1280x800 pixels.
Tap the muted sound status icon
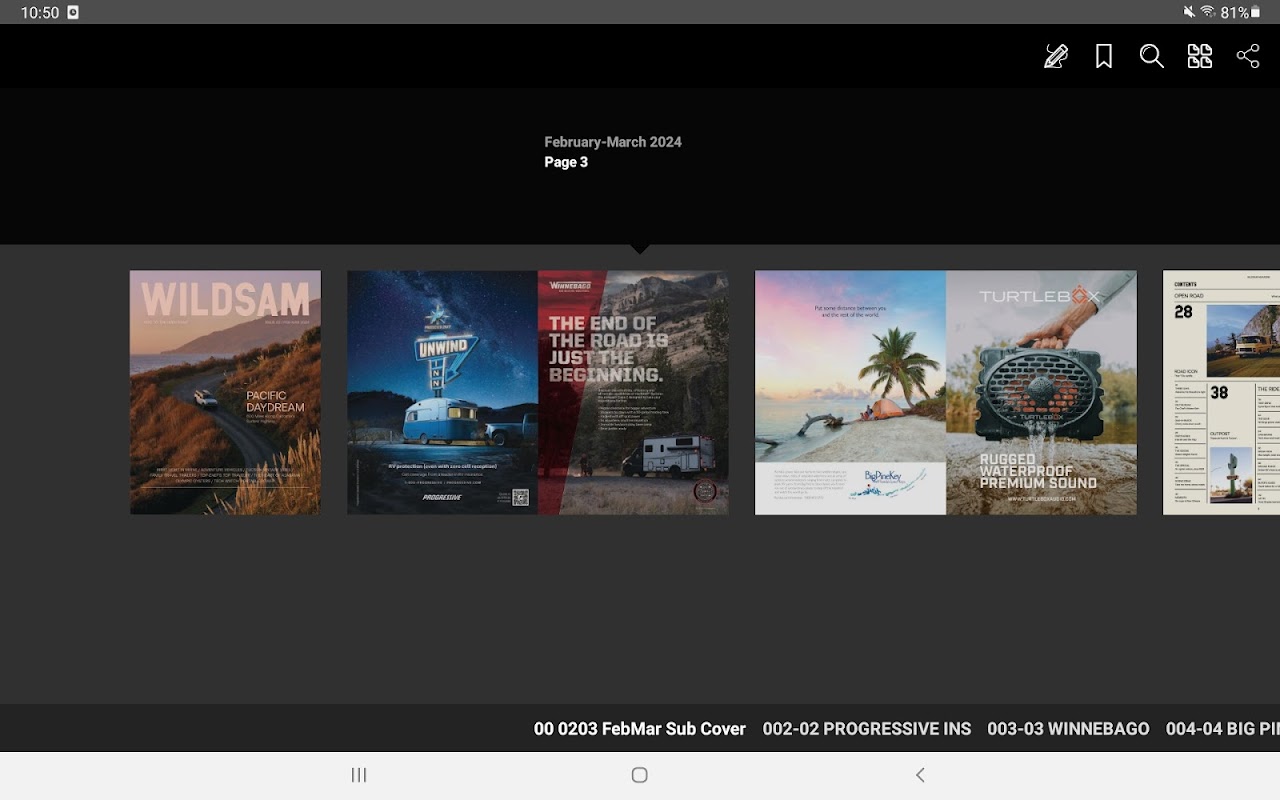pyautogui.click(x=1188, y=13)
